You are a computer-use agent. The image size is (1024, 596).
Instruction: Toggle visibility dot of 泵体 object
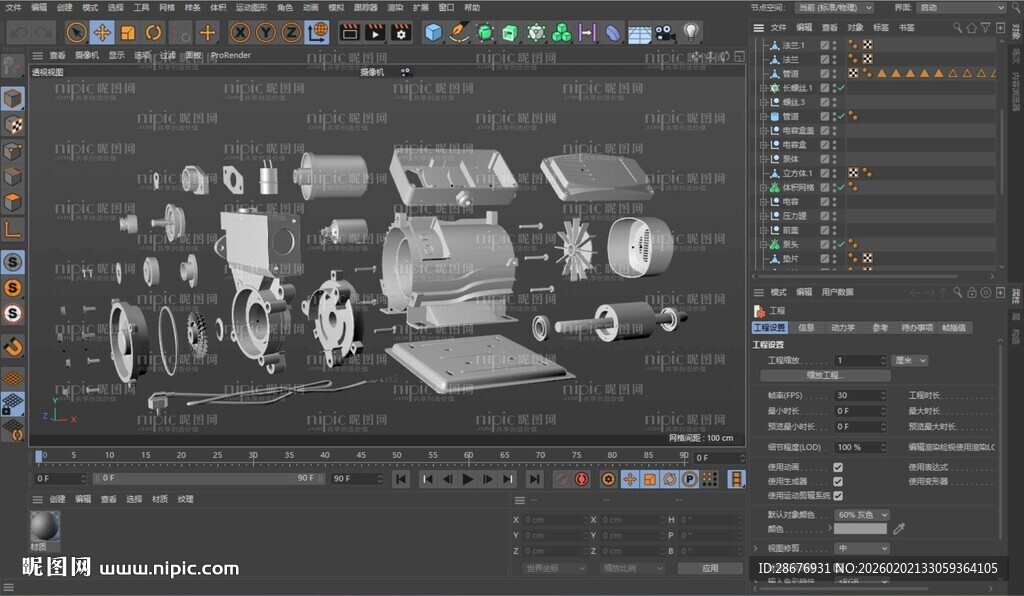pos(832,157)
